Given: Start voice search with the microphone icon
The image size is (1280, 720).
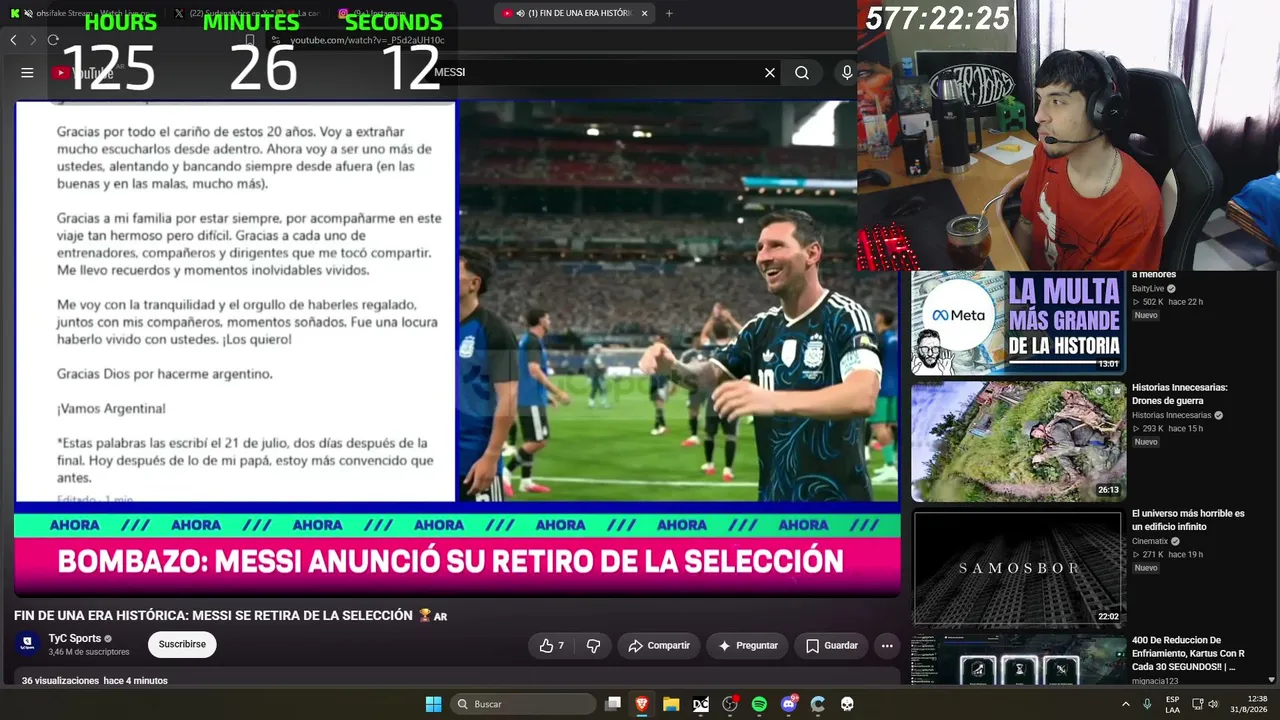Looking at the screenshot, I should point(847,73).
